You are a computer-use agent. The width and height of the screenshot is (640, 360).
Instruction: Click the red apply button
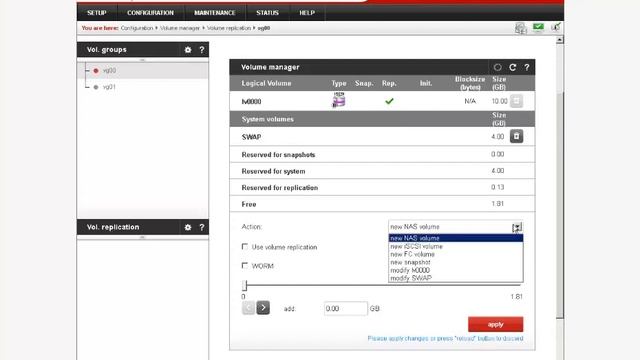tap(496, 324)
